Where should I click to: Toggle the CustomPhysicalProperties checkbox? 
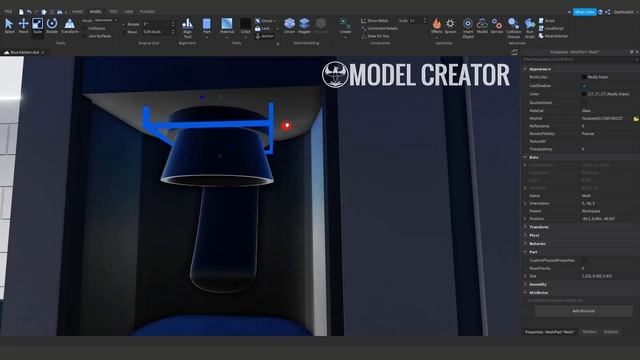click(584, 260)
